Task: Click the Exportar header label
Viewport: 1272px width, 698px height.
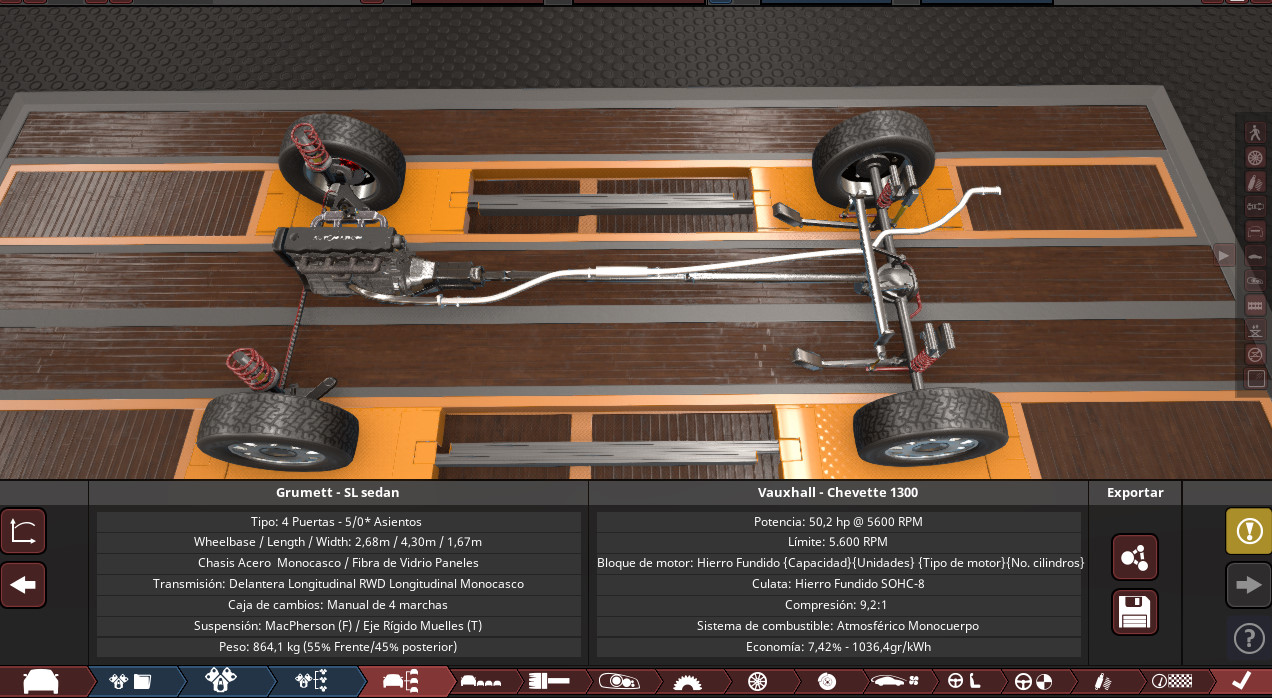Action: coord(1135,492)
